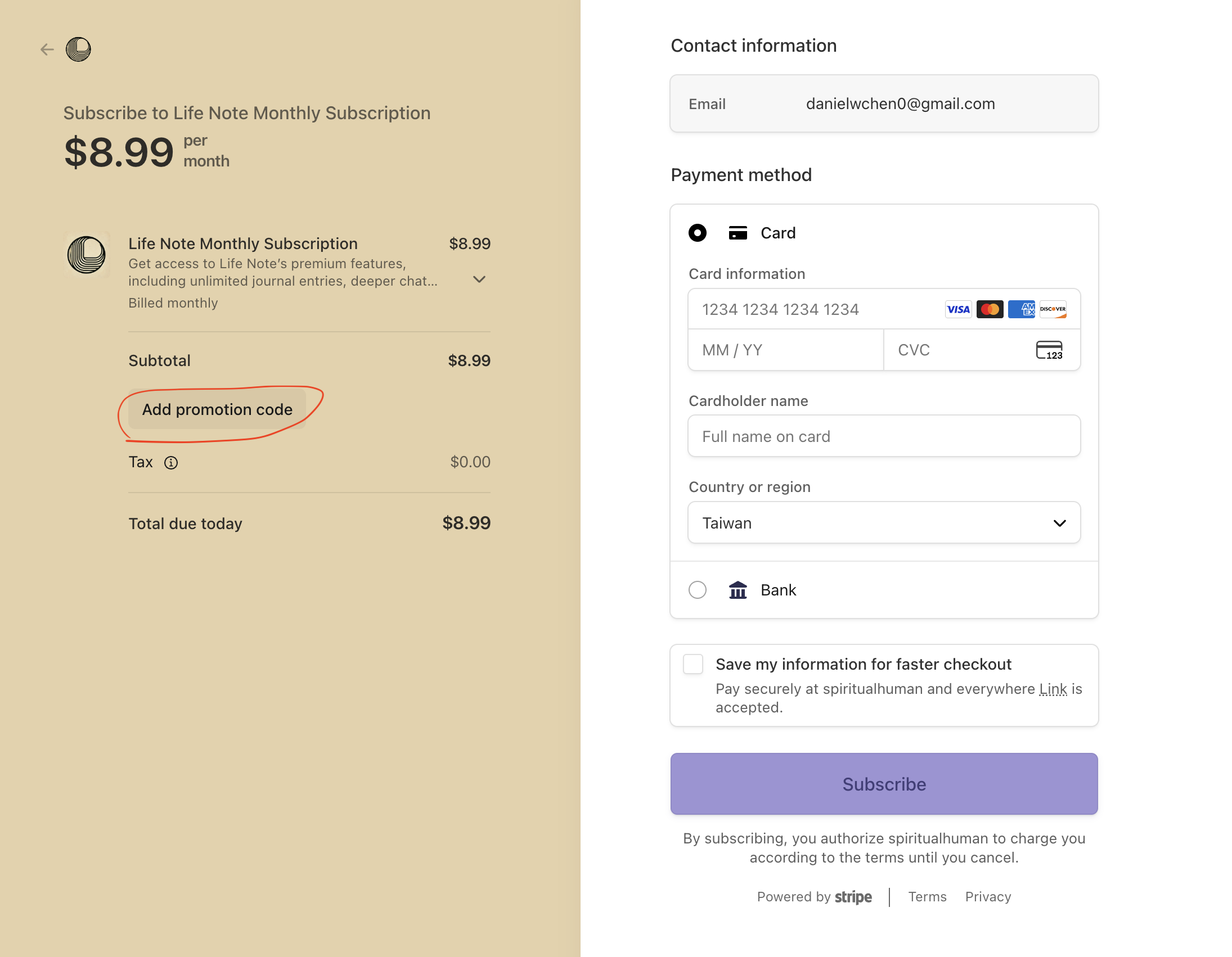
Task: Select the Bank payment radio button
Action: [697, 590]
